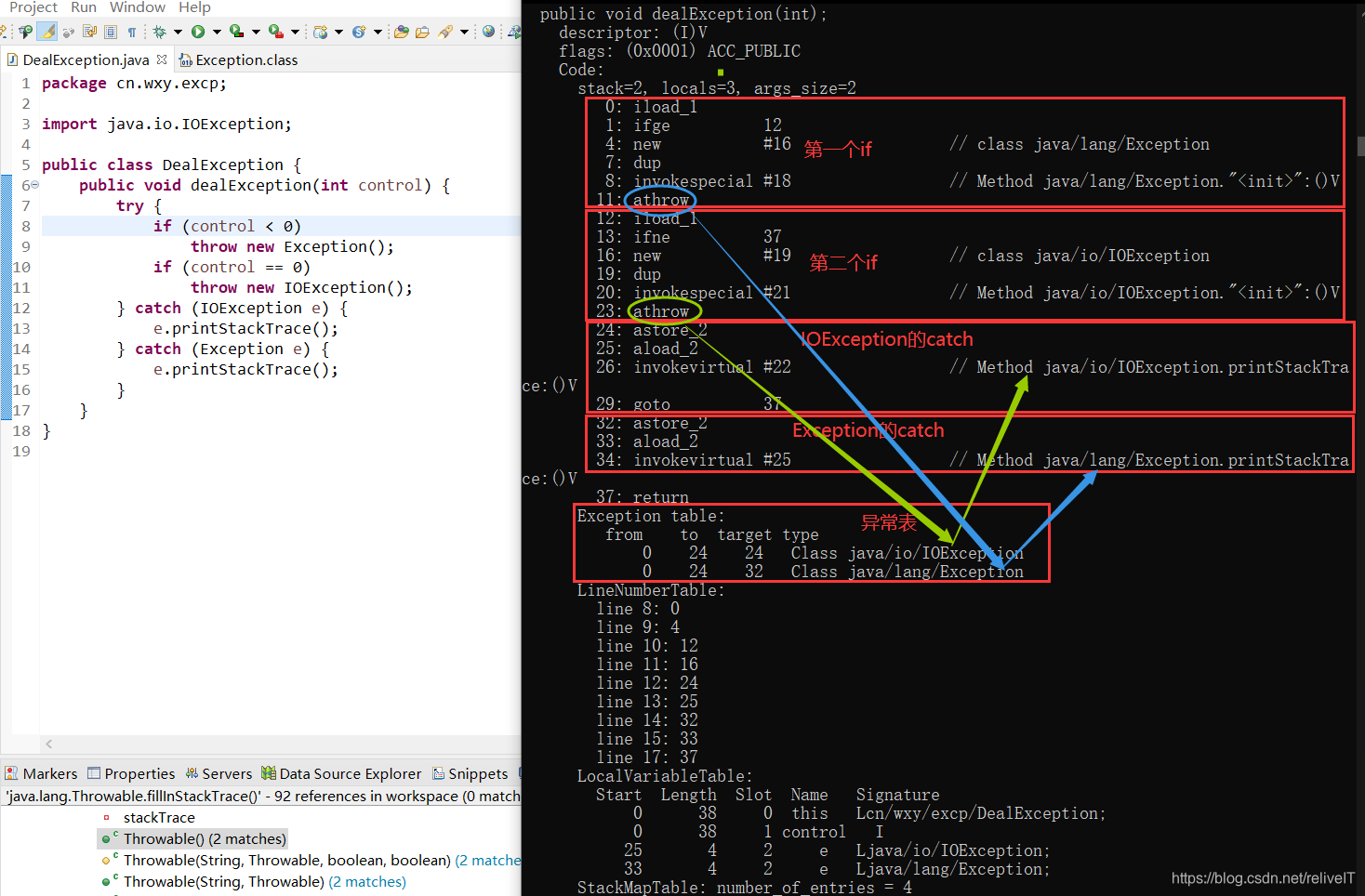Launch the Debug tool

[x=160, y=31]
